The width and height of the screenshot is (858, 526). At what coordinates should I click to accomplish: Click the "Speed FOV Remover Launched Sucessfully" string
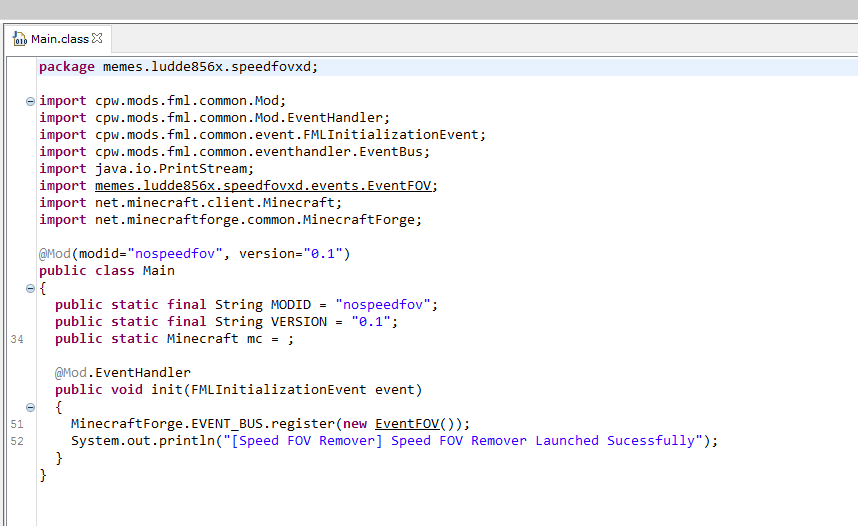tap(463, 441)
